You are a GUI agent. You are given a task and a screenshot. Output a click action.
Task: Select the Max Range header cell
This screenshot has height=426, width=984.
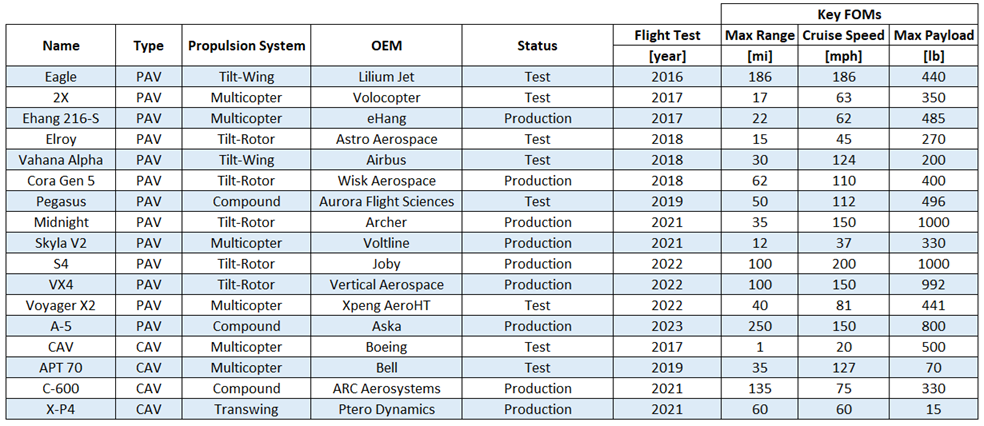(760, 36)
